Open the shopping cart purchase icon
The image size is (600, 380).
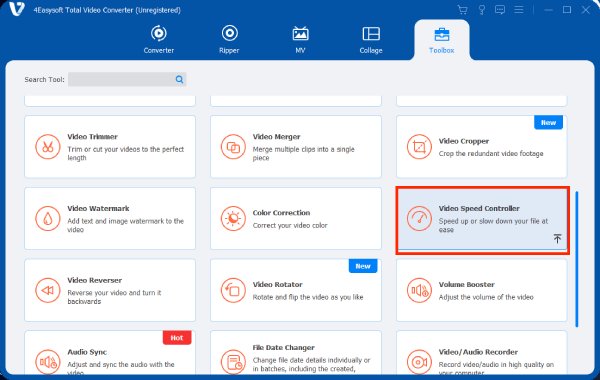click(463, 10)
